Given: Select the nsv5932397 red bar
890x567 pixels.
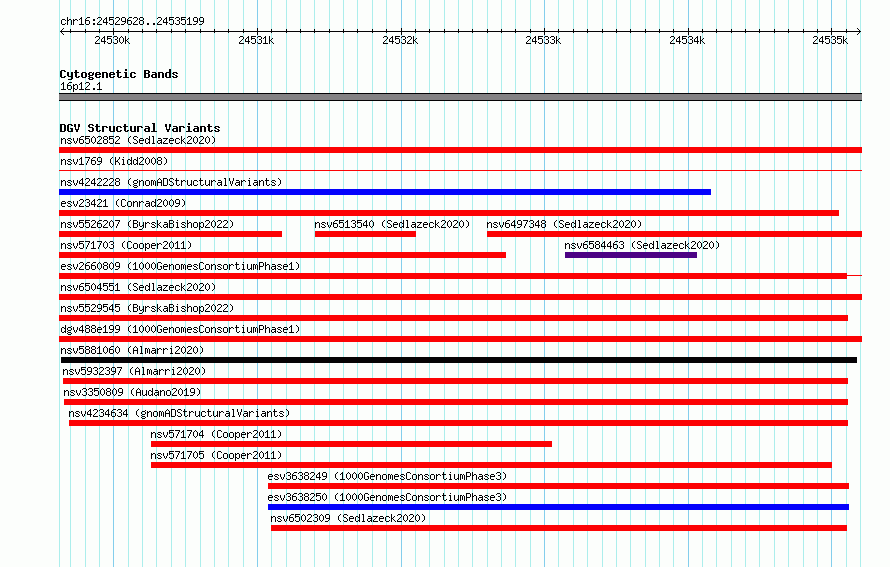Looking at the screenshot, I should [455, 381].
